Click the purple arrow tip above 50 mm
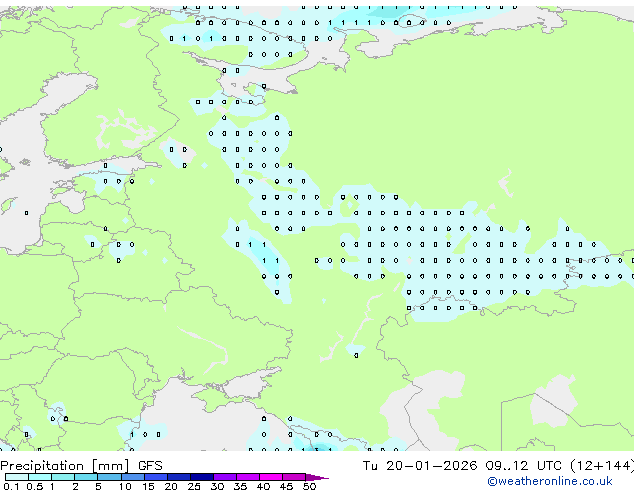Screen dimensions: 634x490 pyautogui.click(x=317, y=477)
